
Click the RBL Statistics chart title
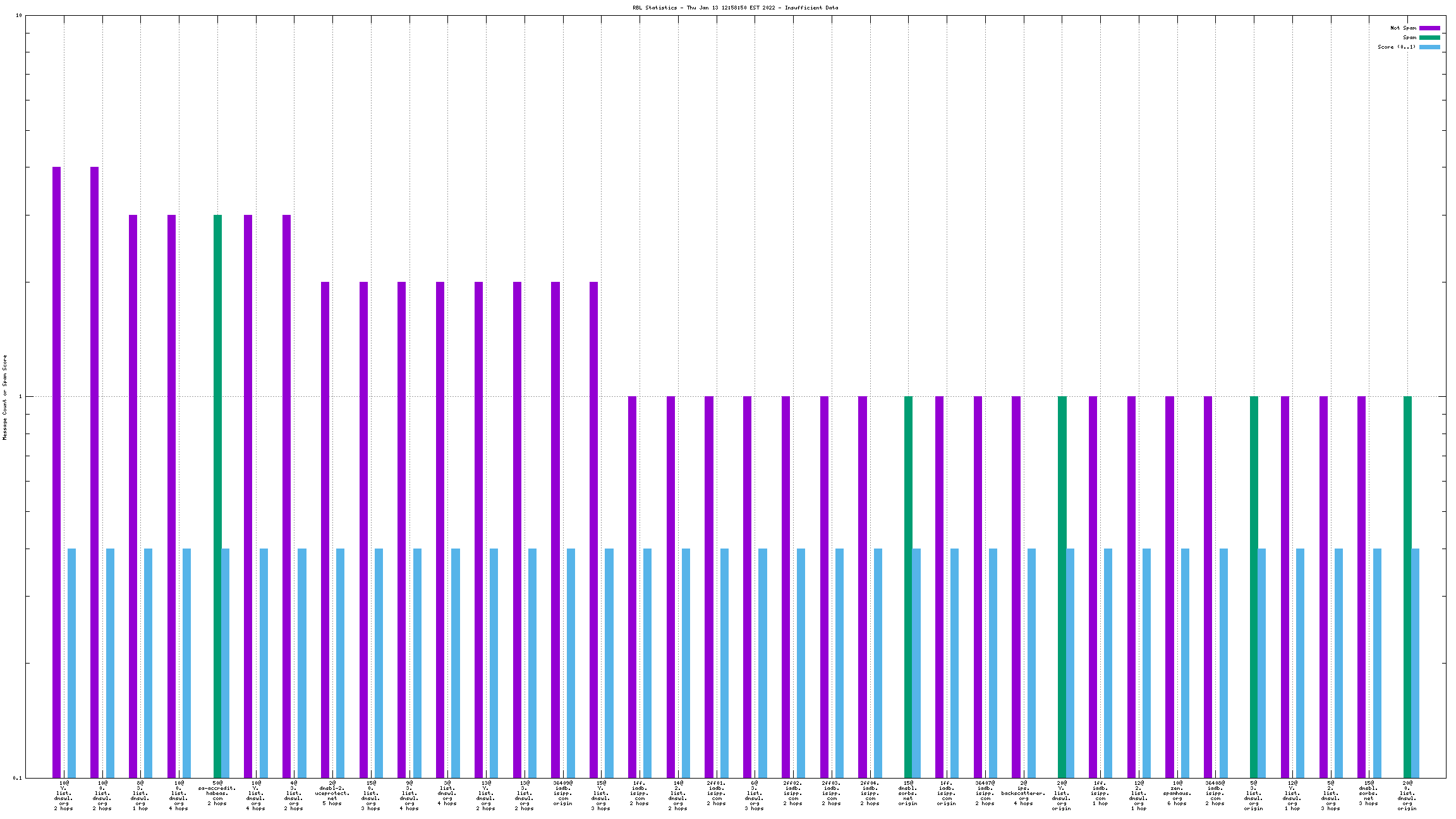point(735,8)
